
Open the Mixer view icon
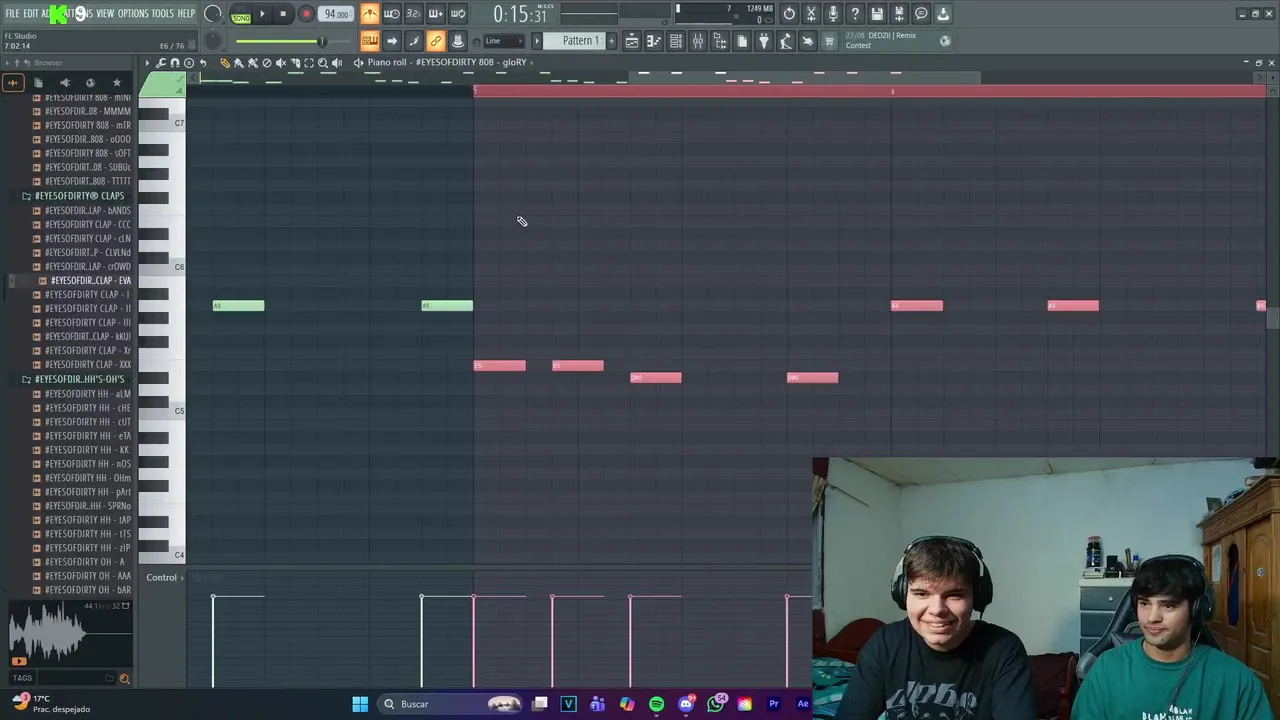click(x=698, y=41)
